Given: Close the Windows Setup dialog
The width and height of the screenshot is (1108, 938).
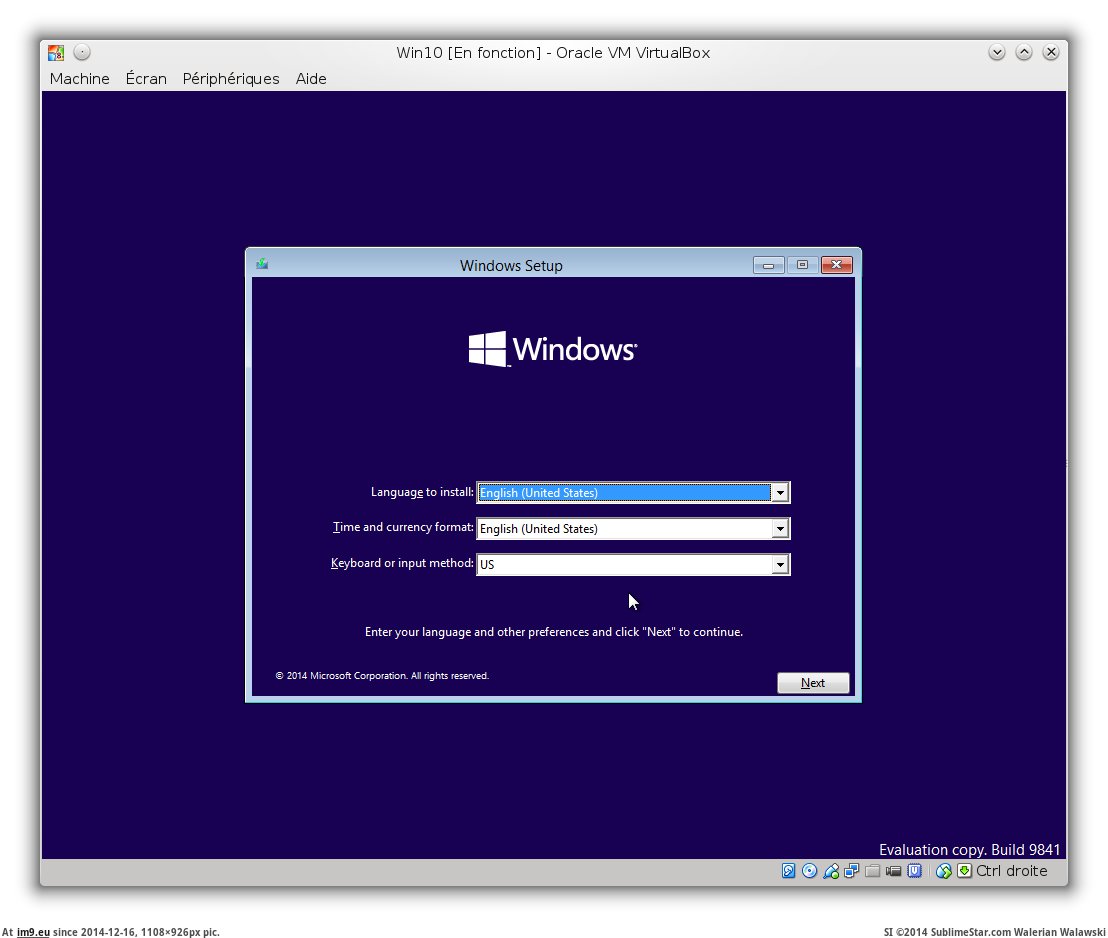Looking at the screenshot, I should pos(836,265).
